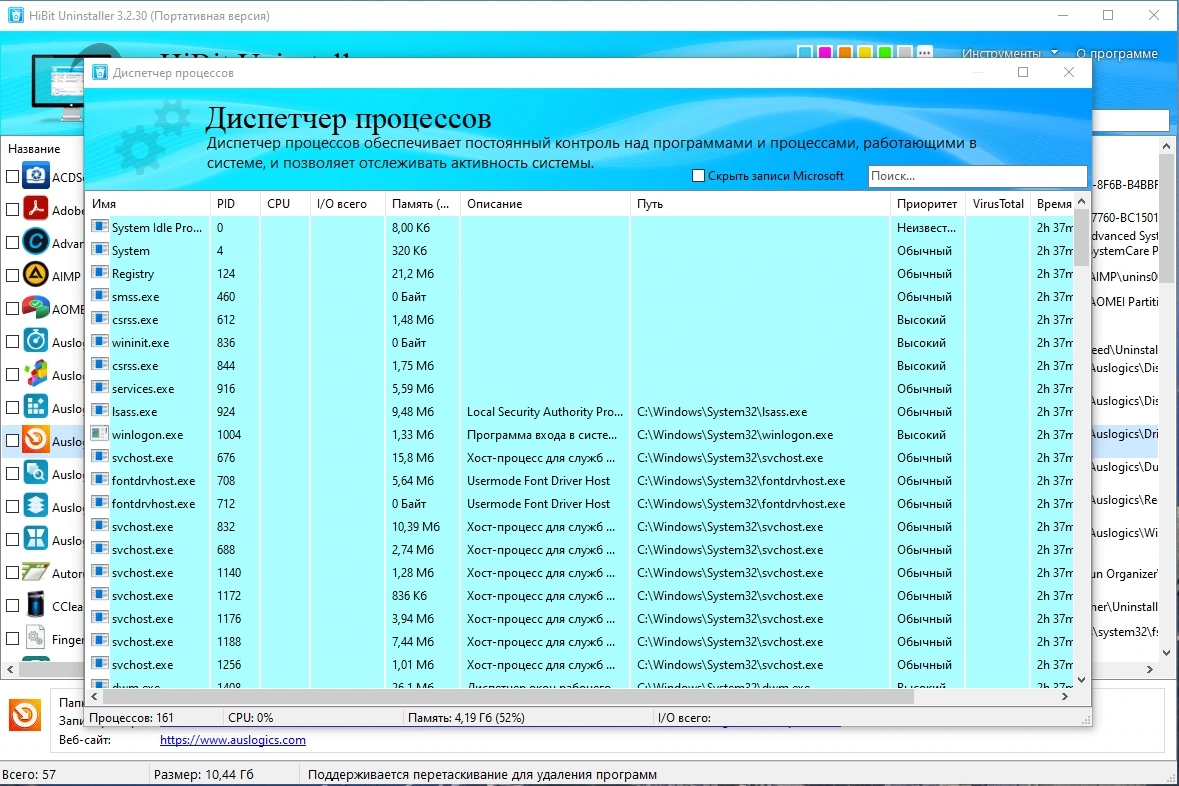Click the Fingerprint gear icon in list
Screen dimensions: 1179x786
point(35,639)
